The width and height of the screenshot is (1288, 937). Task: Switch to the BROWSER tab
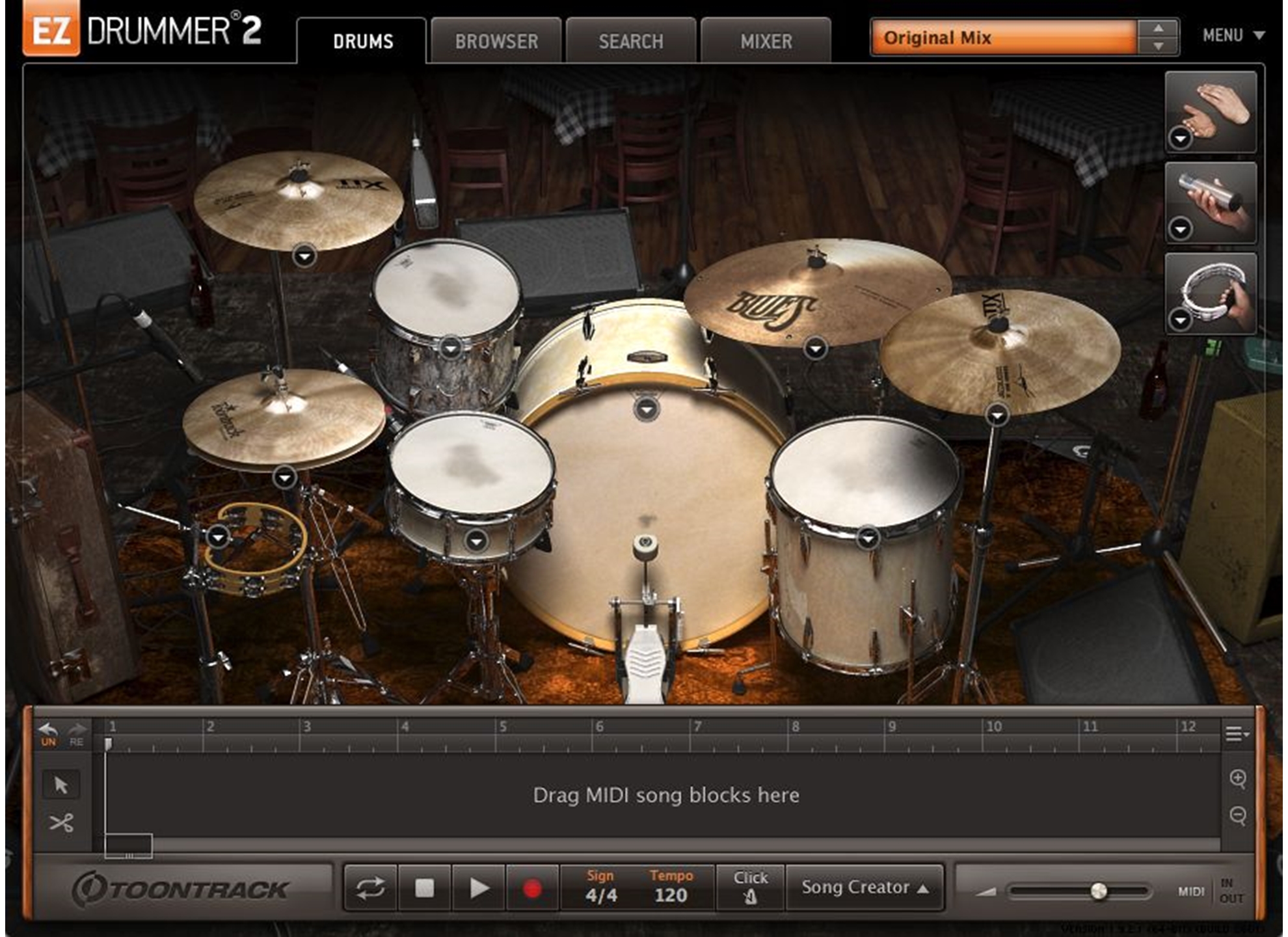pyautogui.click(x=496, y=42)
